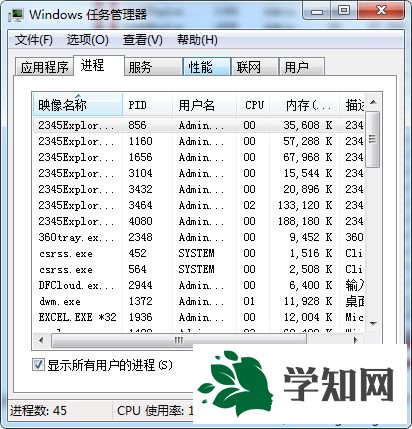The height and width of the screenshot is (429, 412).
Task: Click SYSTEM user name for PID 452
Action: click(196, 253)
